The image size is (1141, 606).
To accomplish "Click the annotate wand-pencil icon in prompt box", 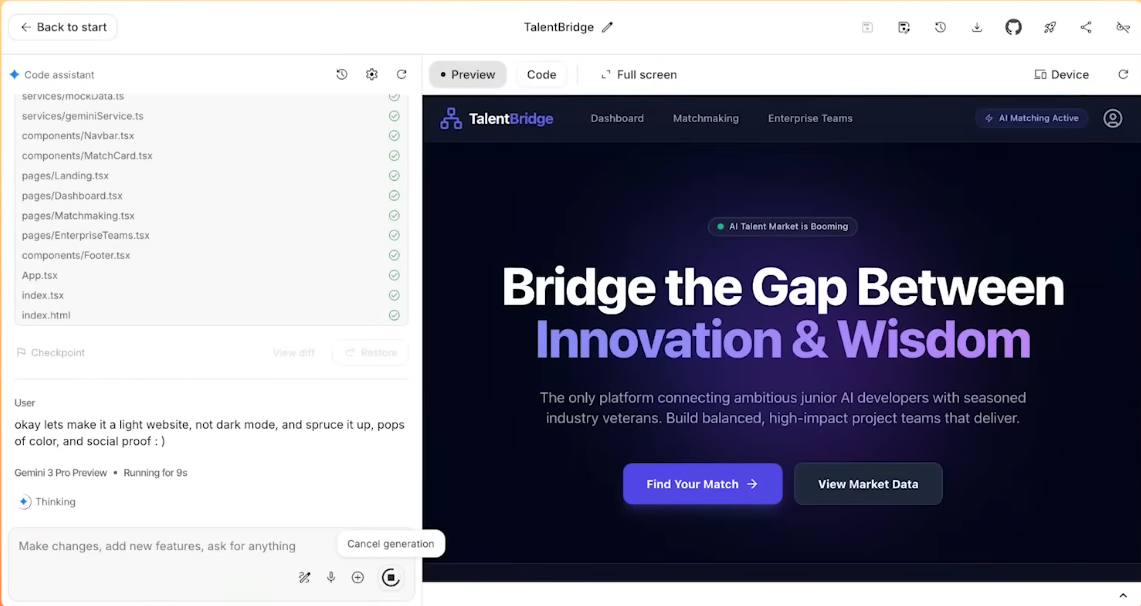I will 305,577.
